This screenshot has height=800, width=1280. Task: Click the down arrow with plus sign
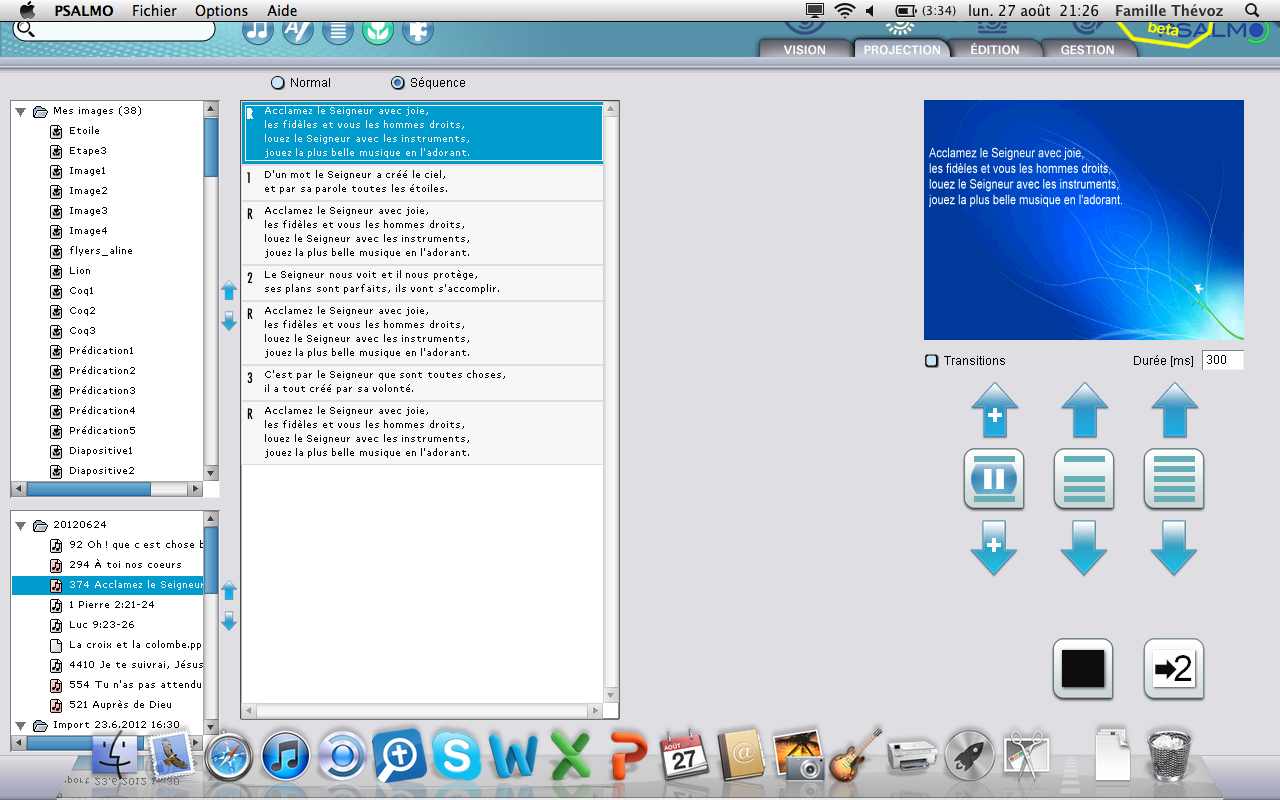[x=994, y=547]
